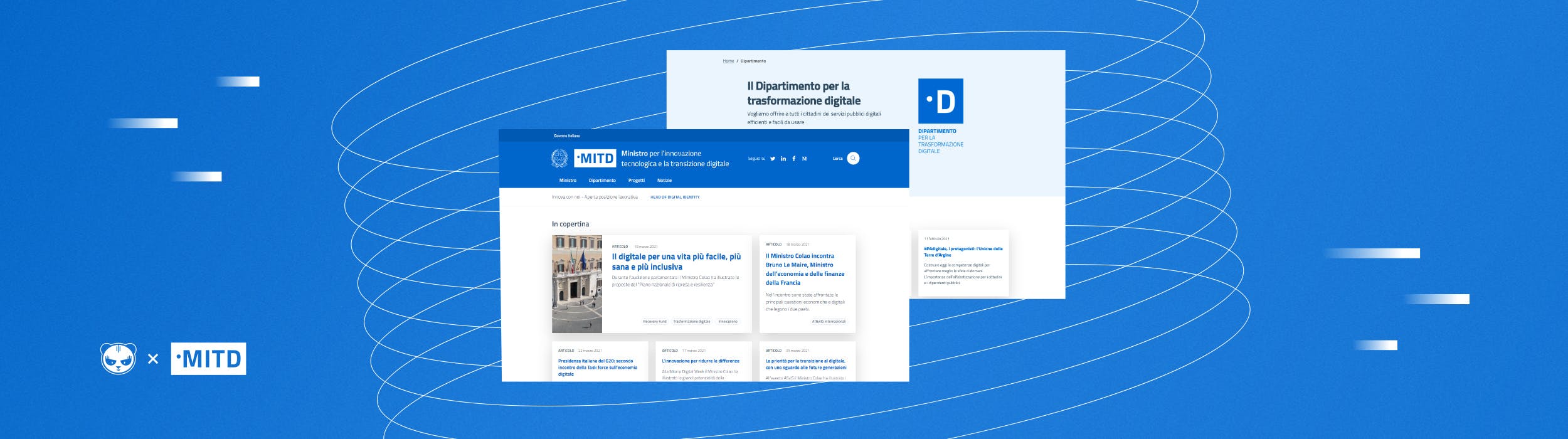Select the Recovery Fund tag
Viewport: 1568px width, 439px height.
(655, 322)
